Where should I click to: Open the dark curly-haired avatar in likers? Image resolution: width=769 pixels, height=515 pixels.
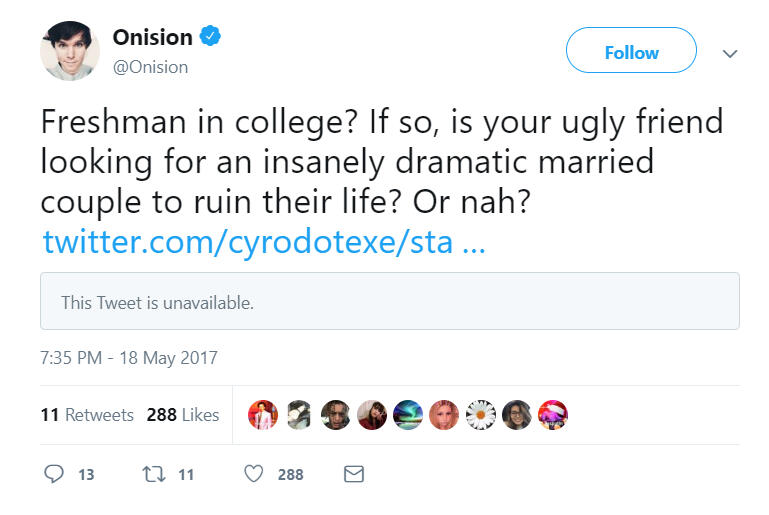click(336, 415)
